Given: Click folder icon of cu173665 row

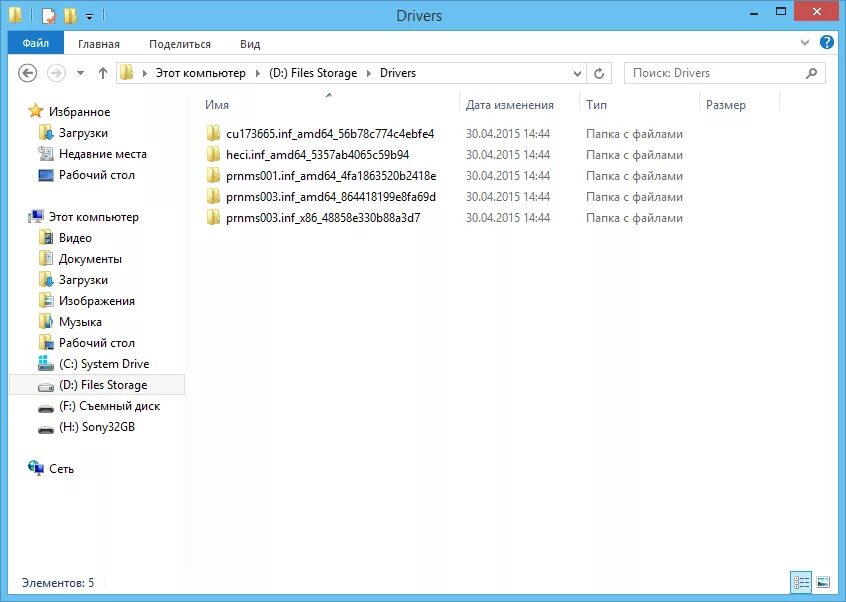Looking at the screenshot, I should [x=213, y=133].
